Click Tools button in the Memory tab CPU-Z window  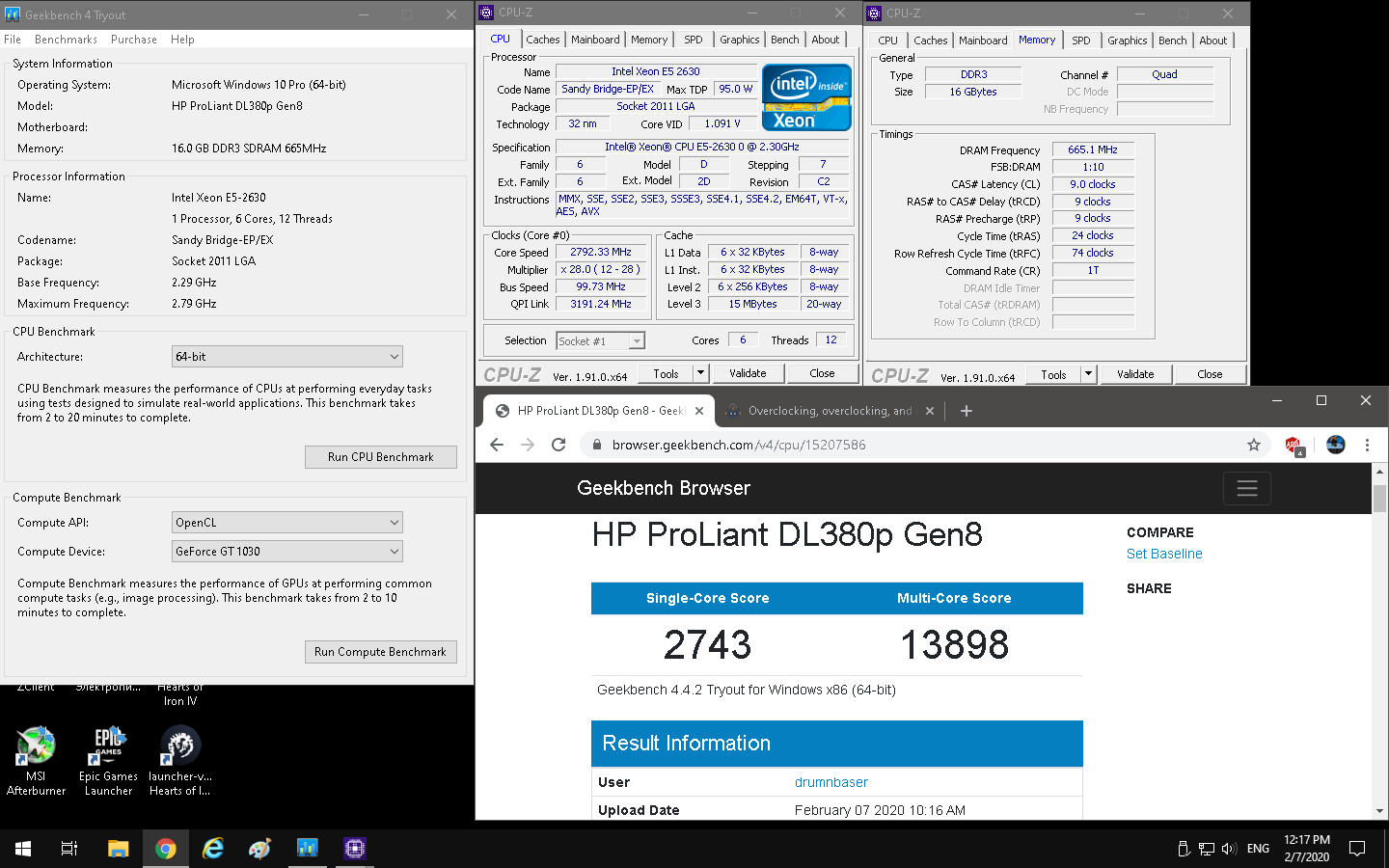coord(1053,374)
